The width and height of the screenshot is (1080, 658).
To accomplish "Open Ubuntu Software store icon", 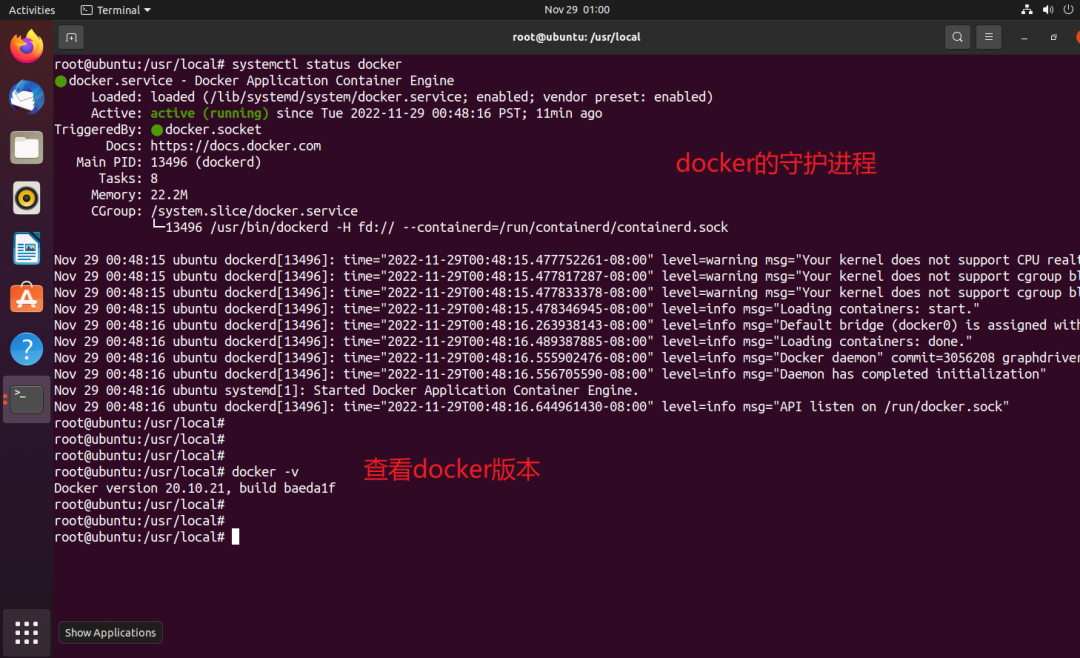I will [27, 298].
